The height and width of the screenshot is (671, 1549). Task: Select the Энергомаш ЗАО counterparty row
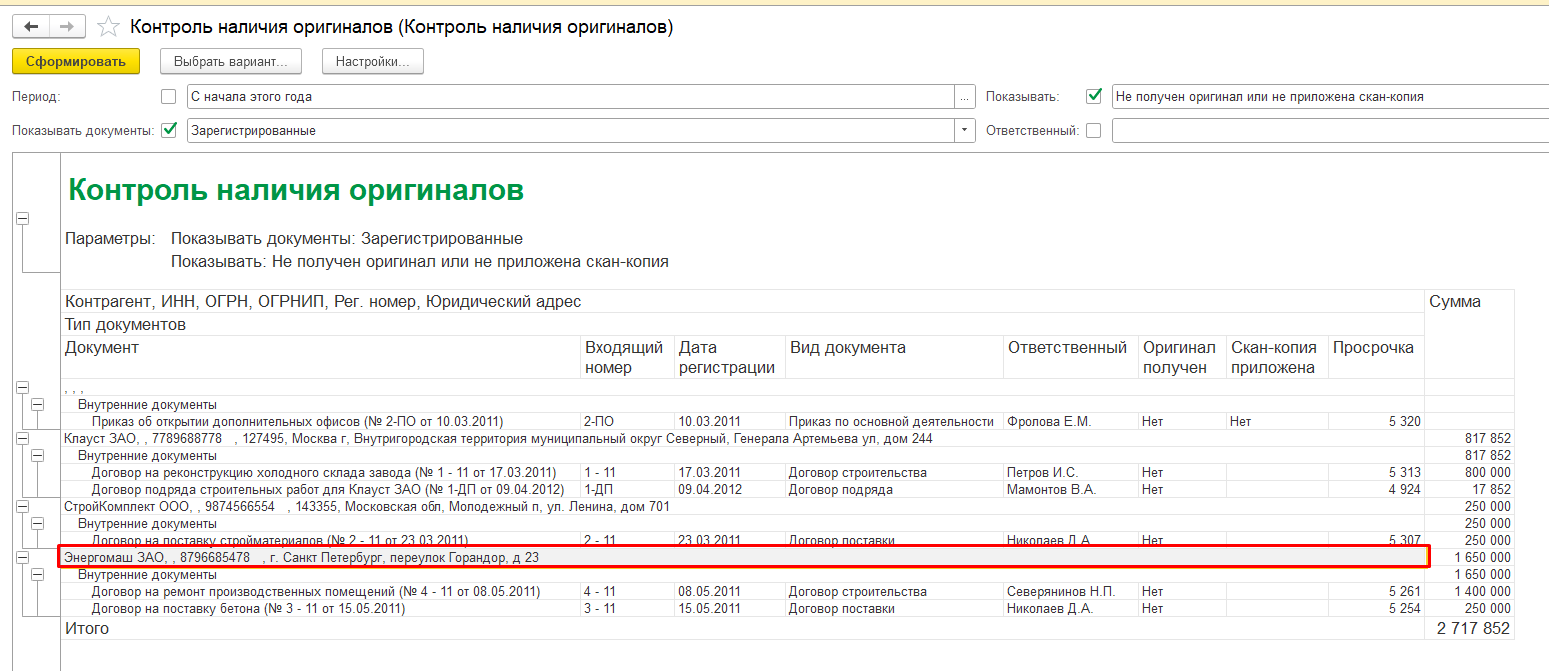tap(743, 557)
